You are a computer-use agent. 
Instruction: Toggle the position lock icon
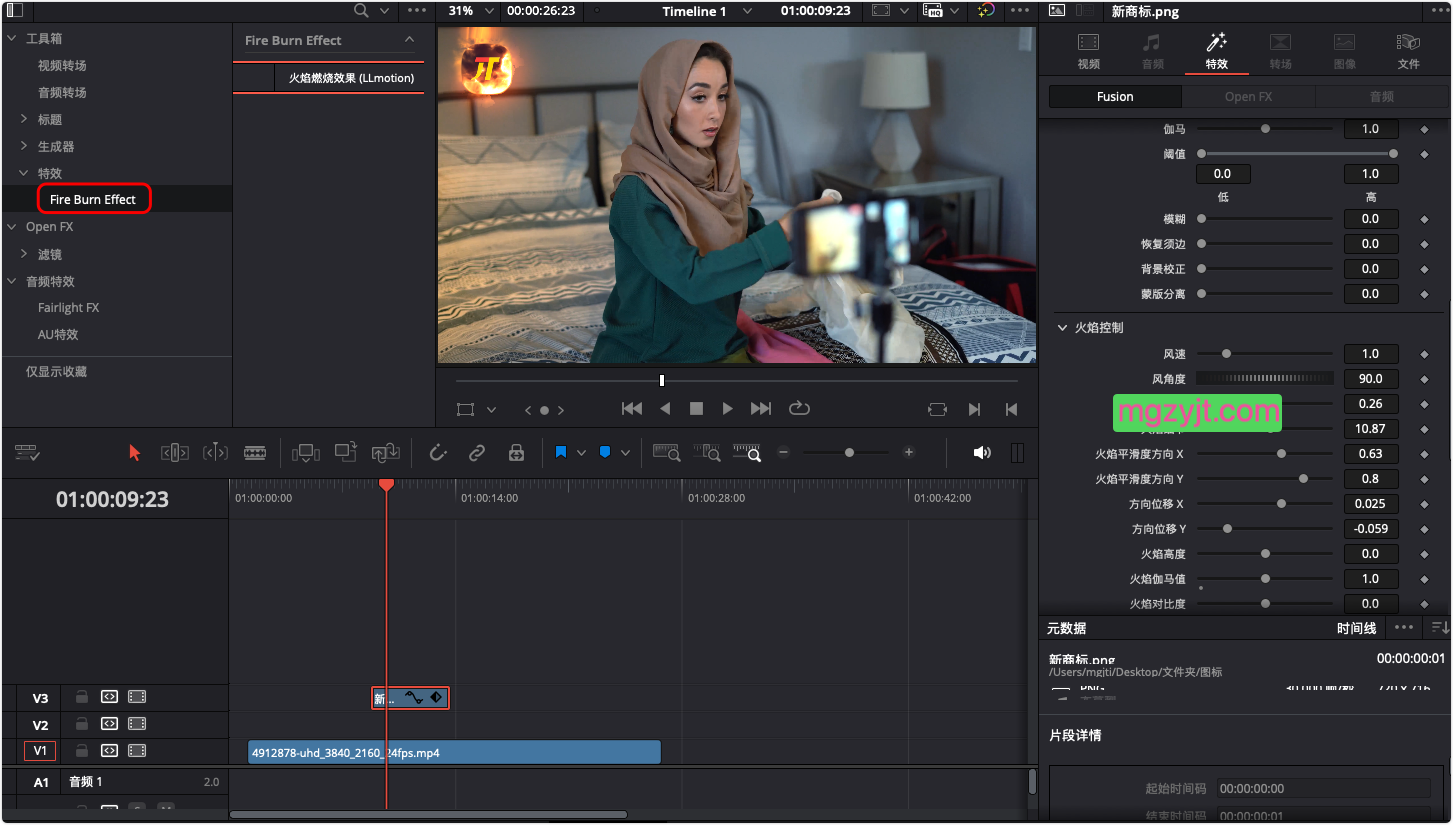pos(516,453)
